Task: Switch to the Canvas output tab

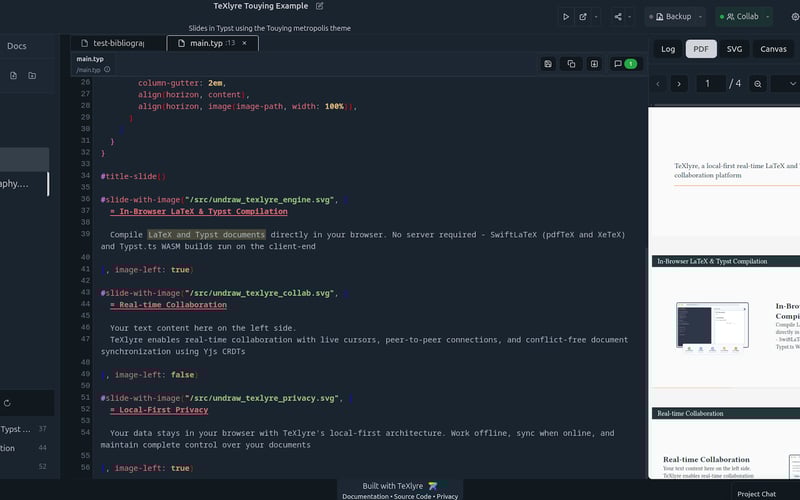Action: point(773,49)
